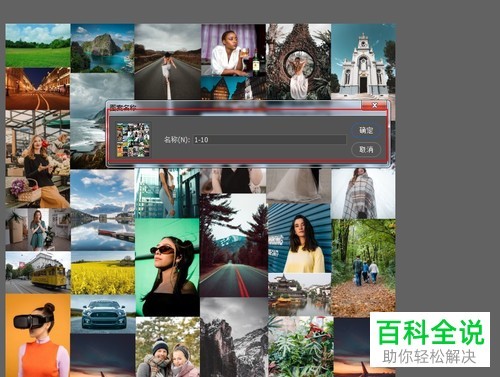Select the VR headset woman photo
Viewport: 500px width, 377px height.
(38, 335)
